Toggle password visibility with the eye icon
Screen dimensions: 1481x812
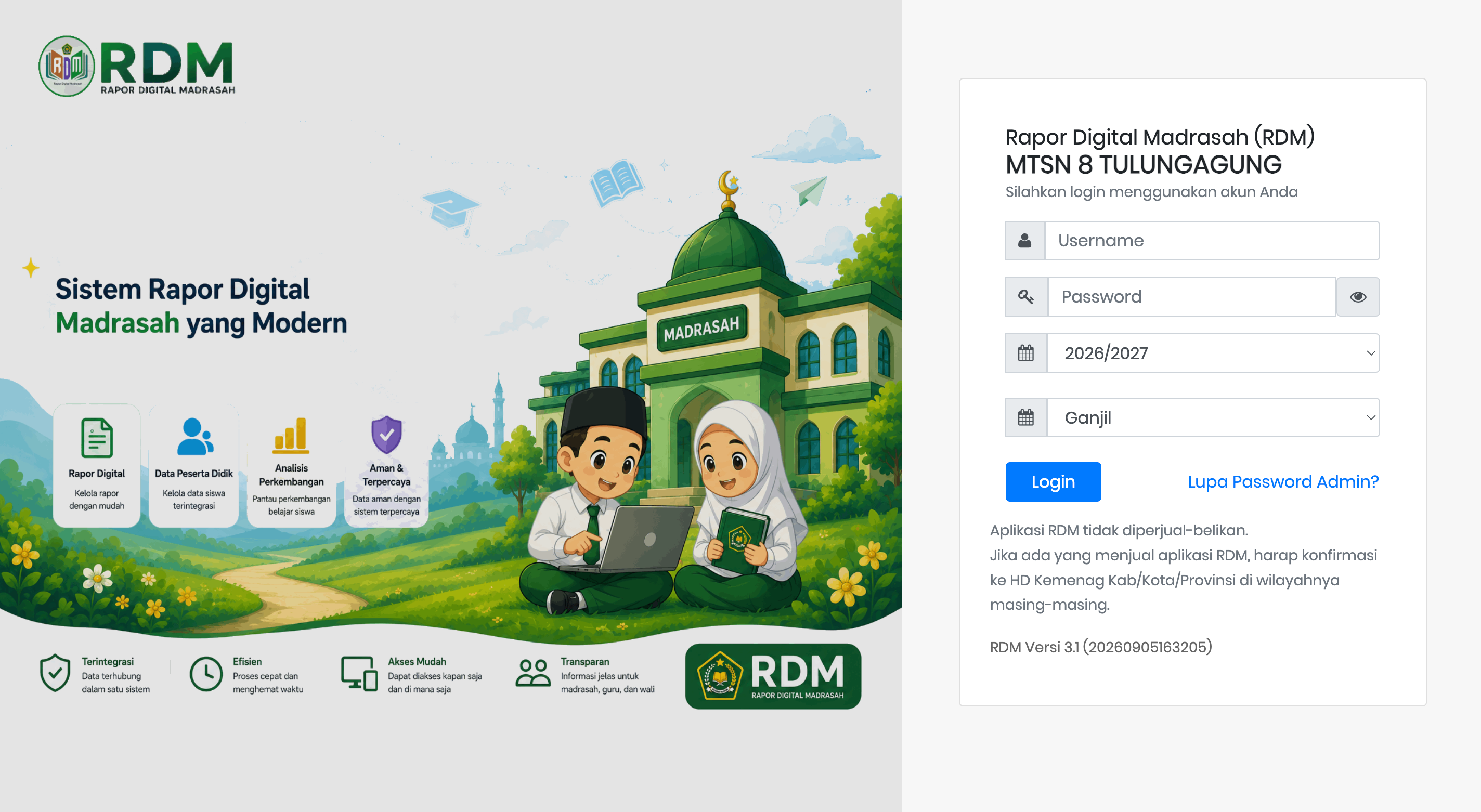(x=1358, y=296)
